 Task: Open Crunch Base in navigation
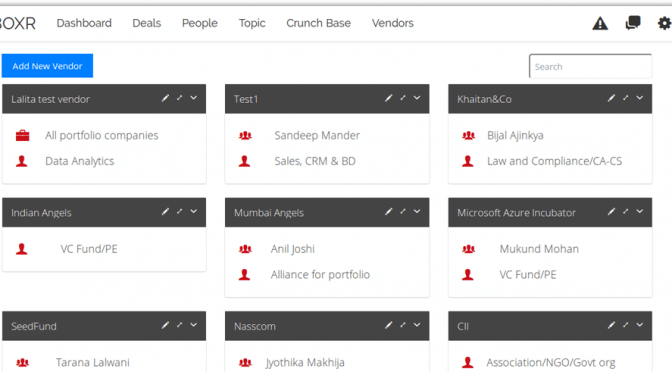(x=318, y=23)
